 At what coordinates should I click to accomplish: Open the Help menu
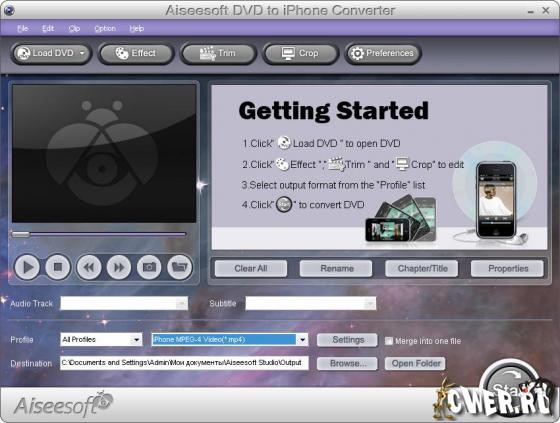(x=136, y=29)
